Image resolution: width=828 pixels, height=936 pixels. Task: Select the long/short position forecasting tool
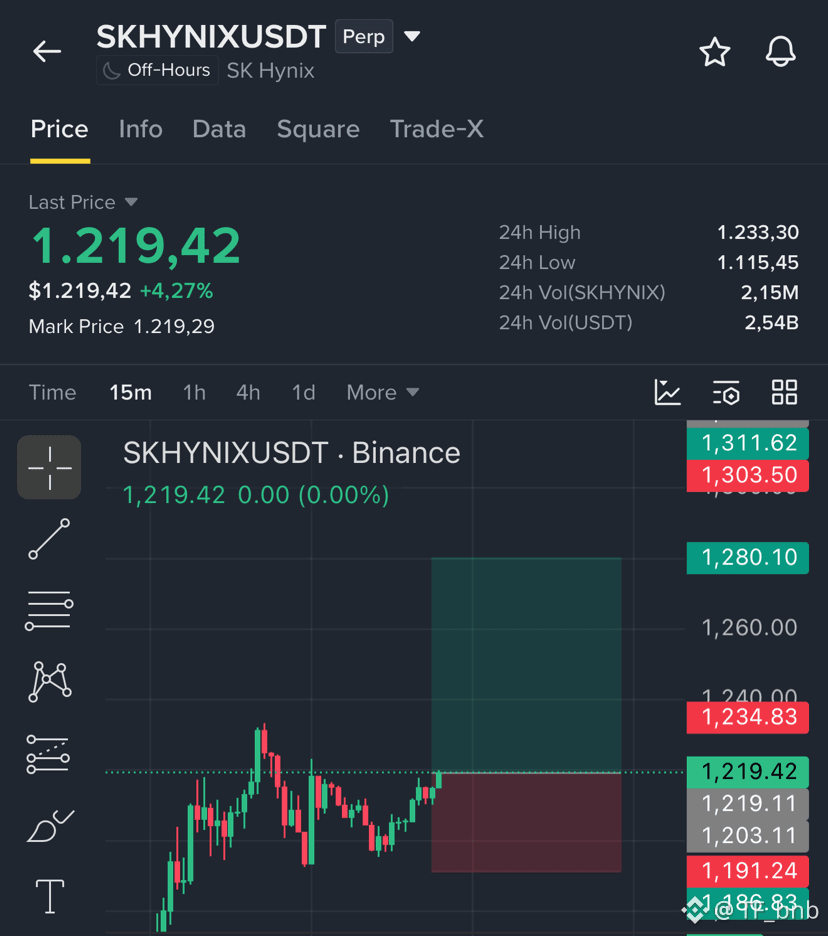(48, 754)
